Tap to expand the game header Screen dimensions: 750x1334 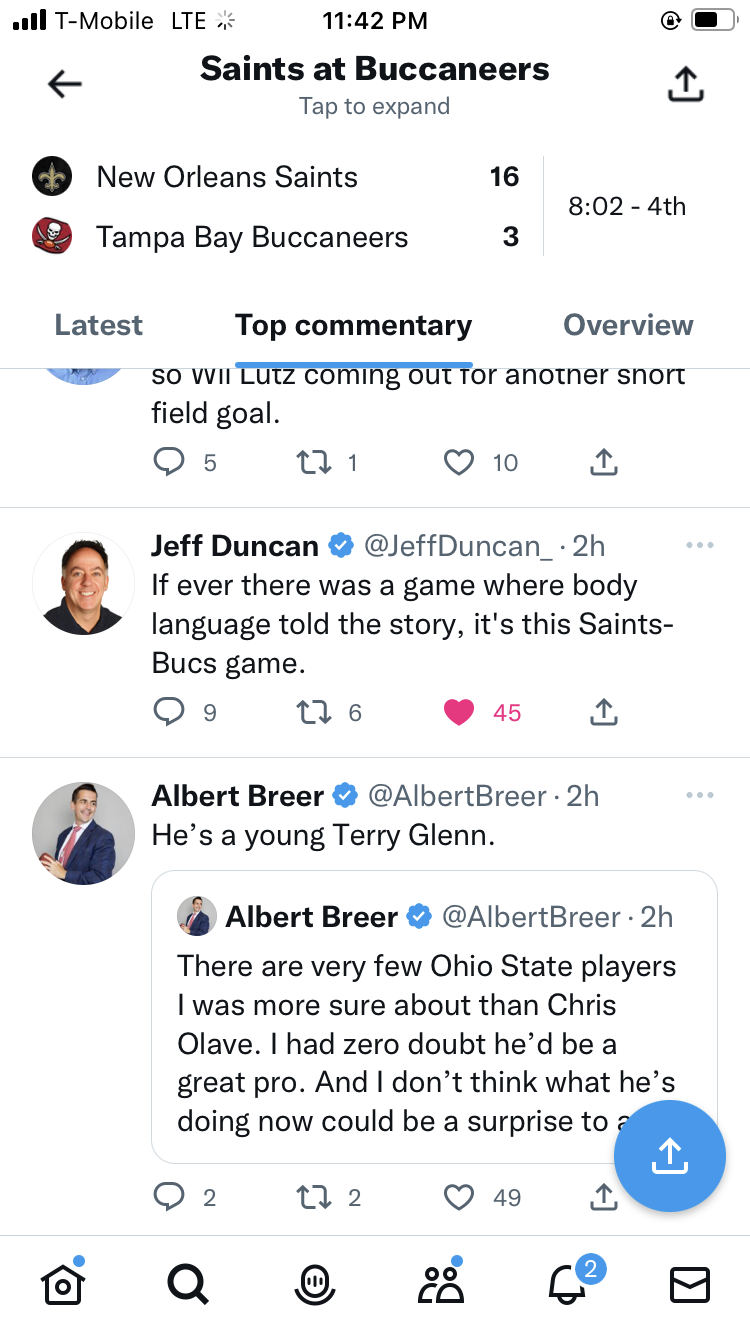tap(374, 106)
